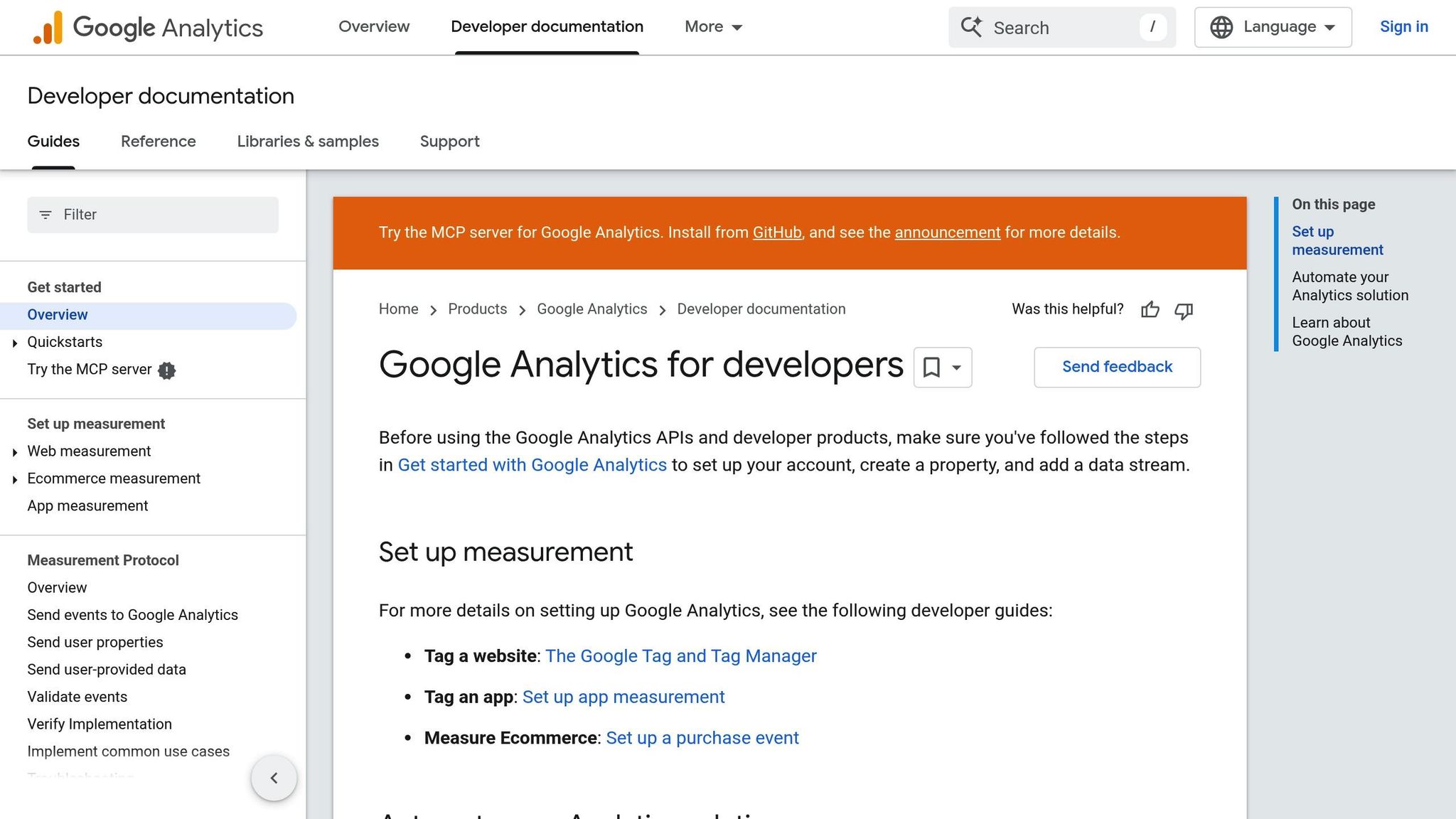Click the Products breadcrumb
The width and height of the screenshot is (1456, 819).
click(x=477, y=309)
